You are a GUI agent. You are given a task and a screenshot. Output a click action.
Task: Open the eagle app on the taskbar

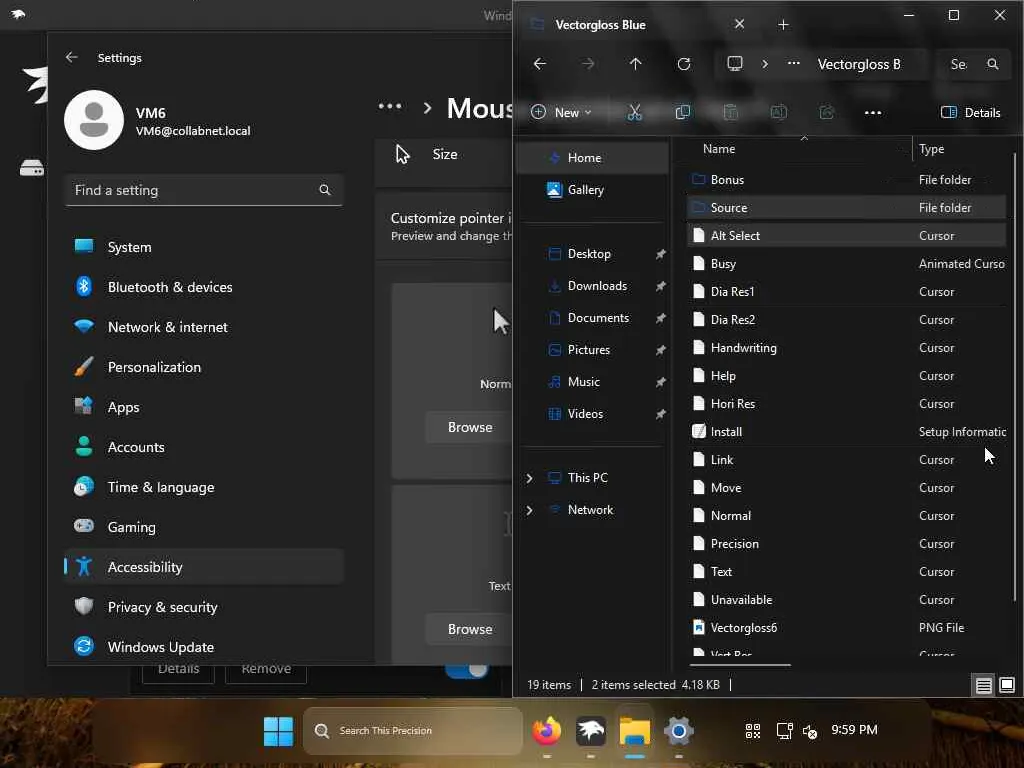590,731
